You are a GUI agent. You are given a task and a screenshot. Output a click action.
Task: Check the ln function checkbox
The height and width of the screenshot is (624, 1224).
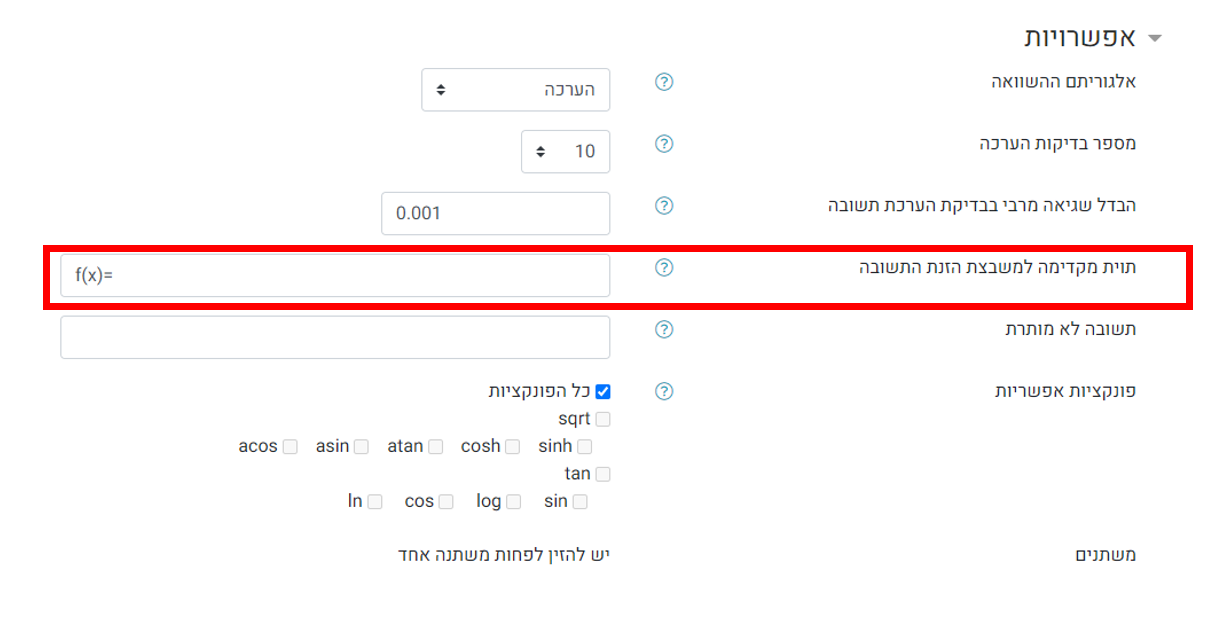(374, 502)
